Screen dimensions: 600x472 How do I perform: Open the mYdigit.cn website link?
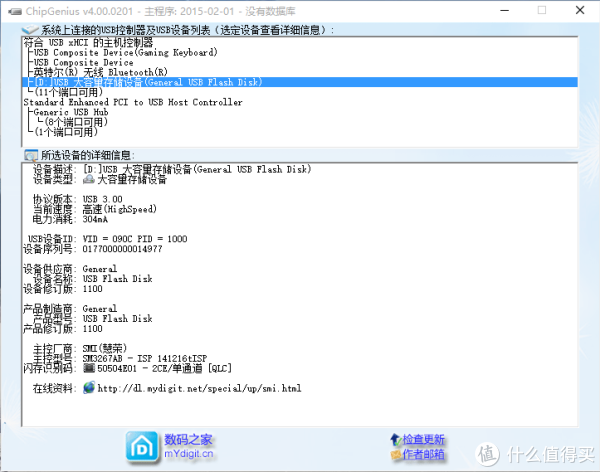click(189, 454)
